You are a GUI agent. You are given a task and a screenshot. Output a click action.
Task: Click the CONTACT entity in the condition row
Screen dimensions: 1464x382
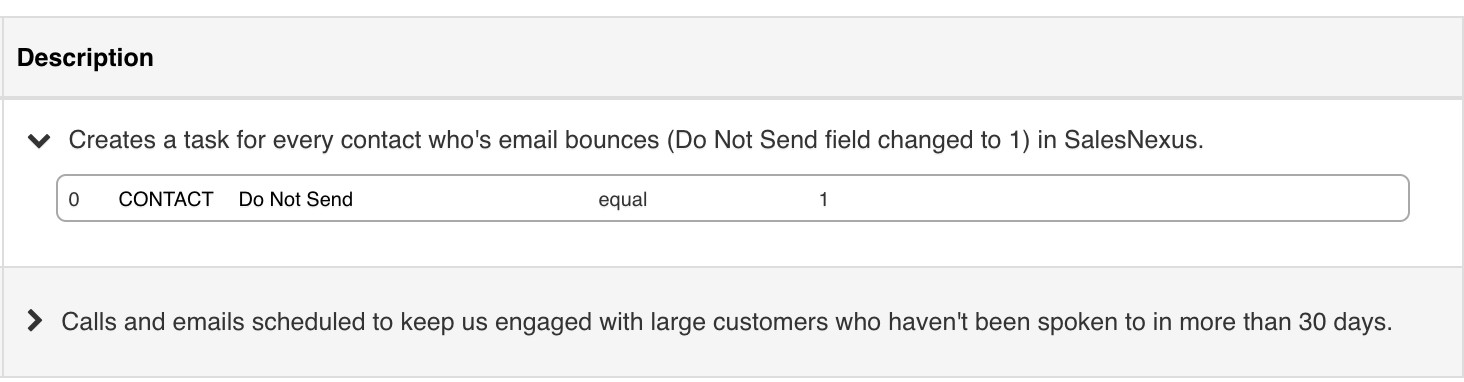166,199
